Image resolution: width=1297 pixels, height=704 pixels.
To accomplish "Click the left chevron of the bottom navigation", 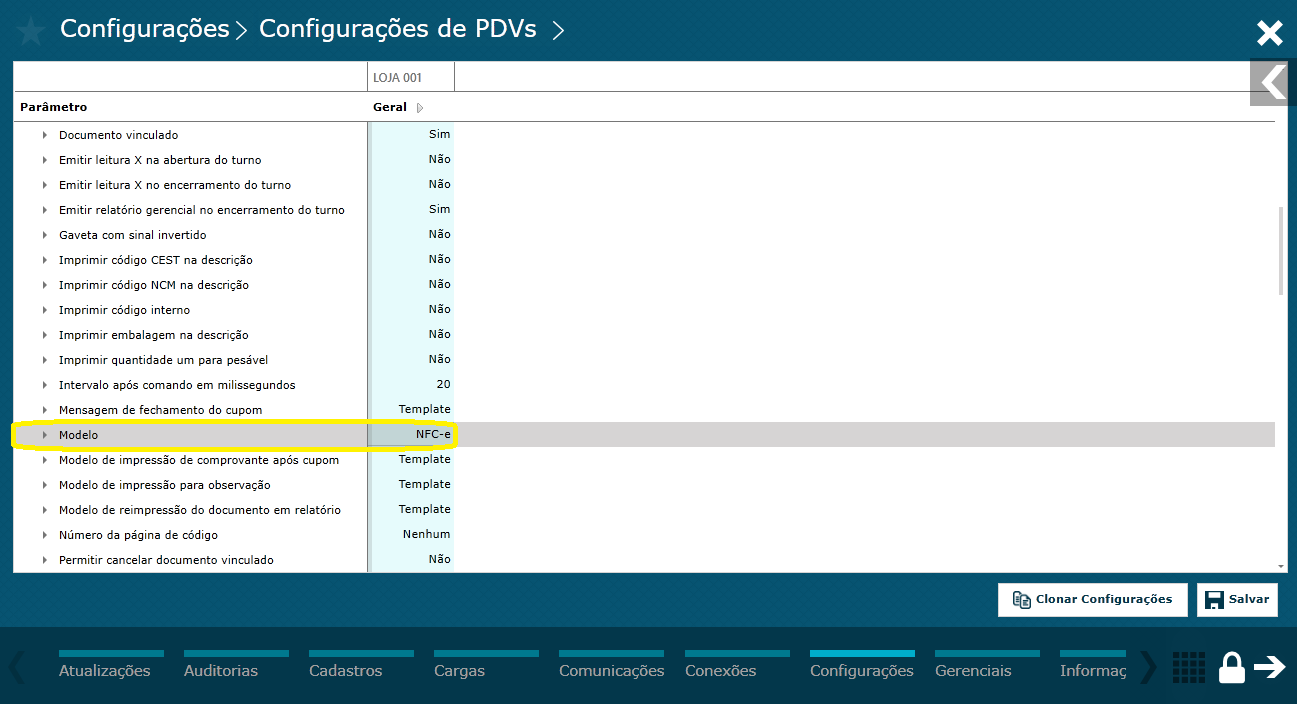I will pos(14,666).
